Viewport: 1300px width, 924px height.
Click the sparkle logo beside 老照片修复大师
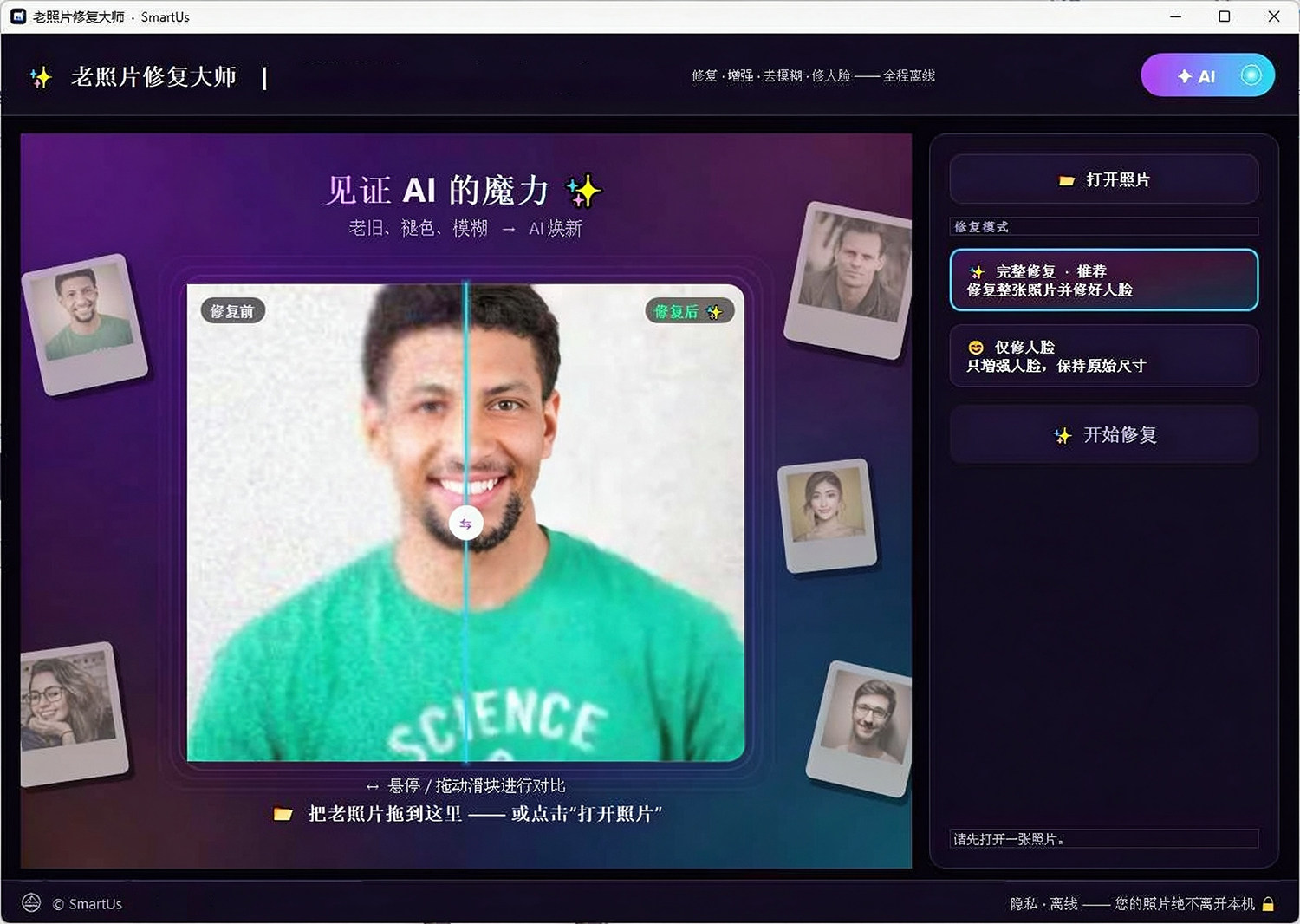[x=41, y=77]
